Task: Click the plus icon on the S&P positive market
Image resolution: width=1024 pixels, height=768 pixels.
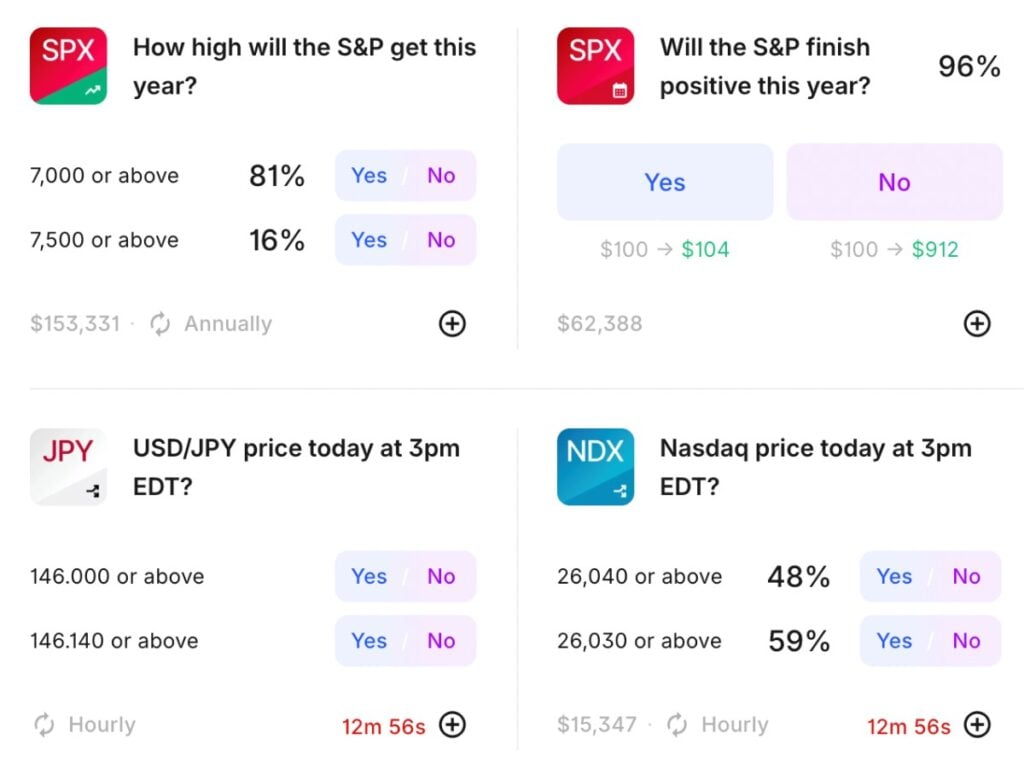Action: coord(977,323)
